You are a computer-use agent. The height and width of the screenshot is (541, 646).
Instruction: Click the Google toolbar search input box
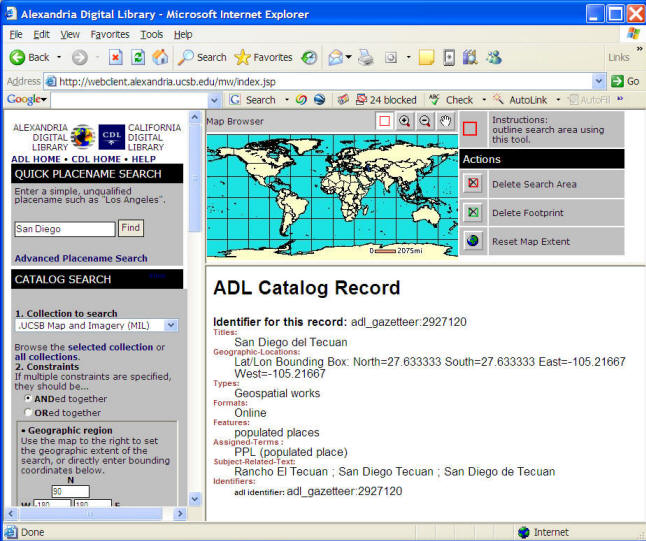[x=130, y=100]
